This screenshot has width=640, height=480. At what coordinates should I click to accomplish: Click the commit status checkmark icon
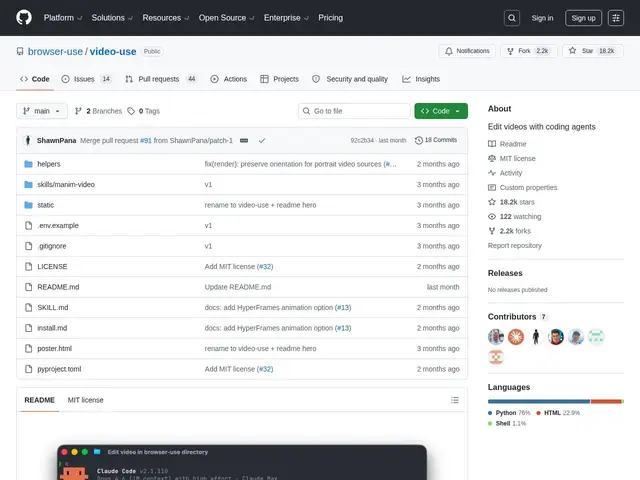pyautogui.click(x=262, y=140)
